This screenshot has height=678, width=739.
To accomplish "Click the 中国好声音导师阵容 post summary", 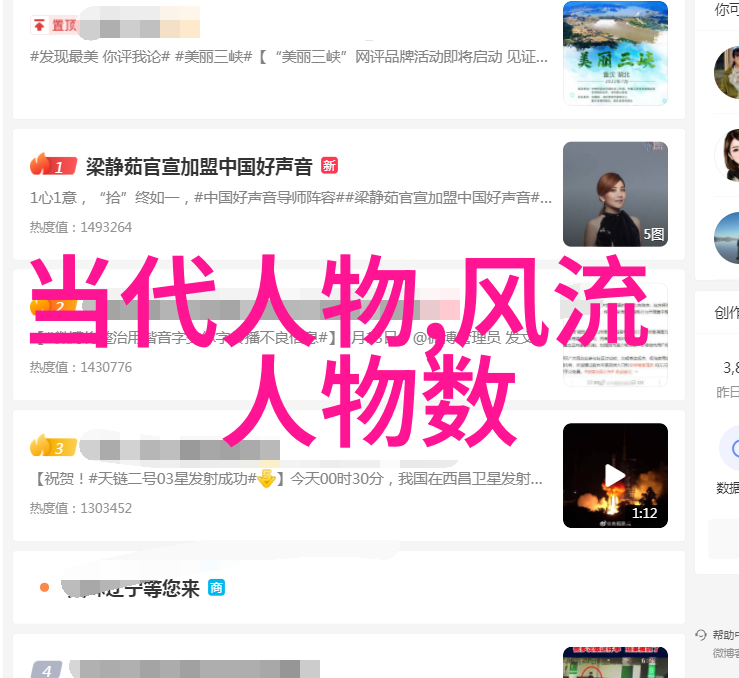I will point(290,198).
